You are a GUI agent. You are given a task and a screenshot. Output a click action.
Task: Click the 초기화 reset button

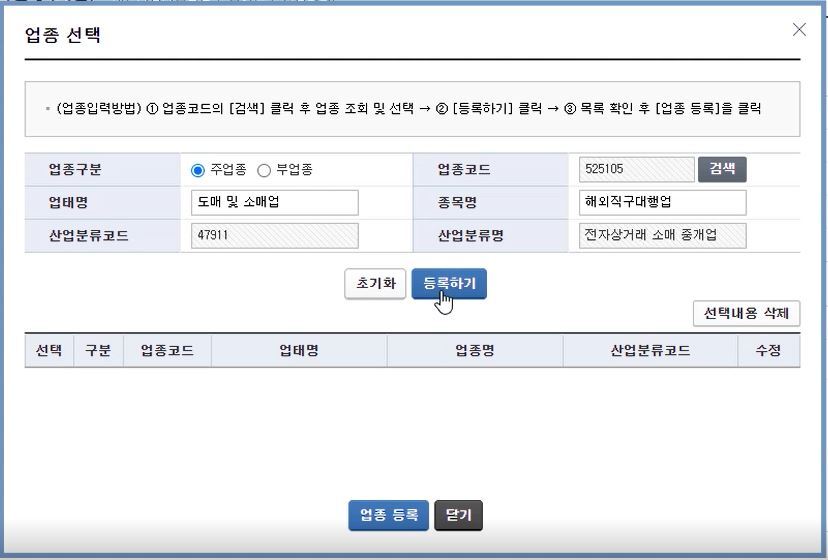point(375,284)
